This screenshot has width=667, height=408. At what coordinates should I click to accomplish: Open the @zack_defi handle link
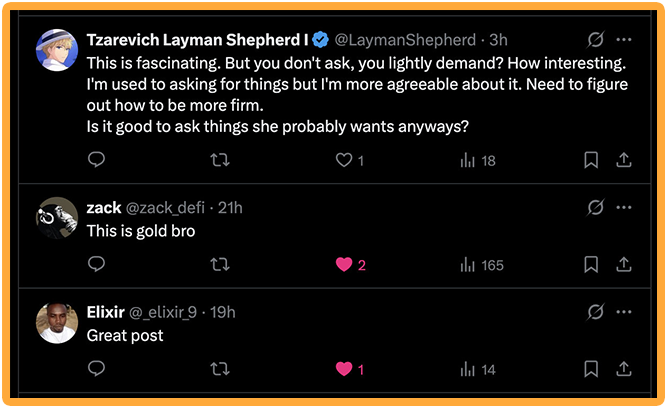coord(165,208)
